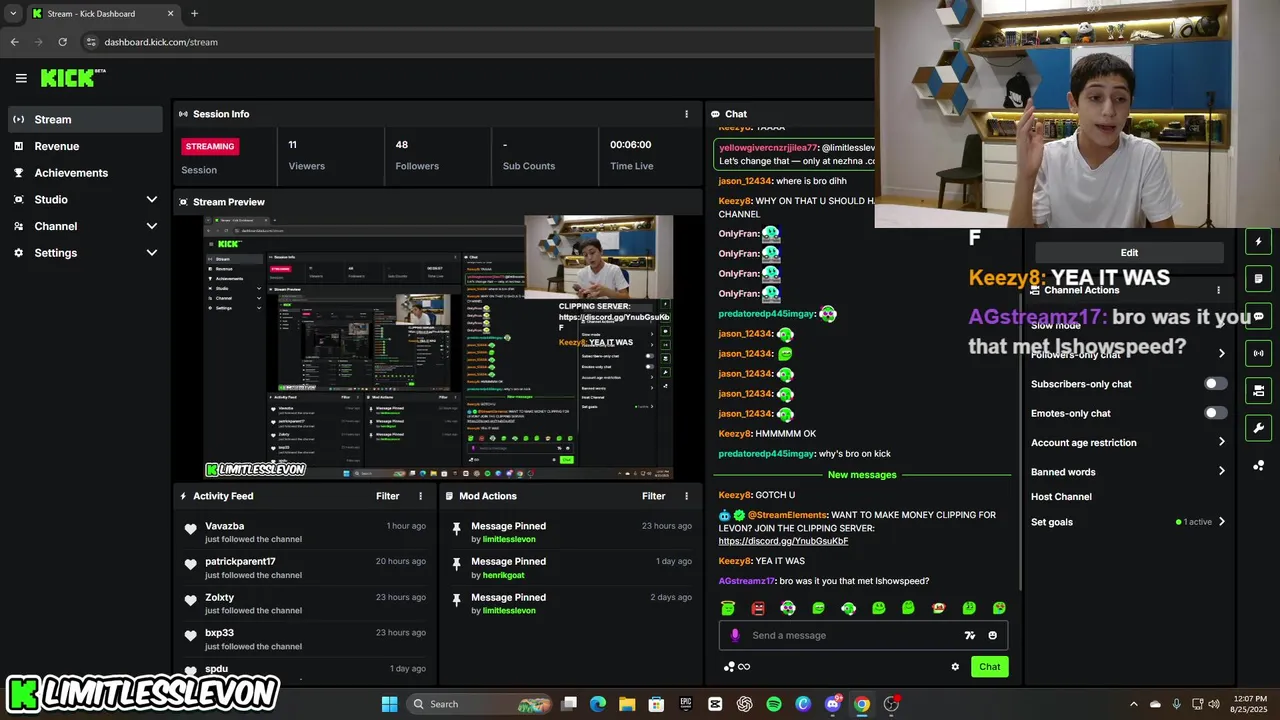Click patrickparent17 in the Activity Feed
Viewport: 1280px width, 720px height.
(x=240, y=562)
